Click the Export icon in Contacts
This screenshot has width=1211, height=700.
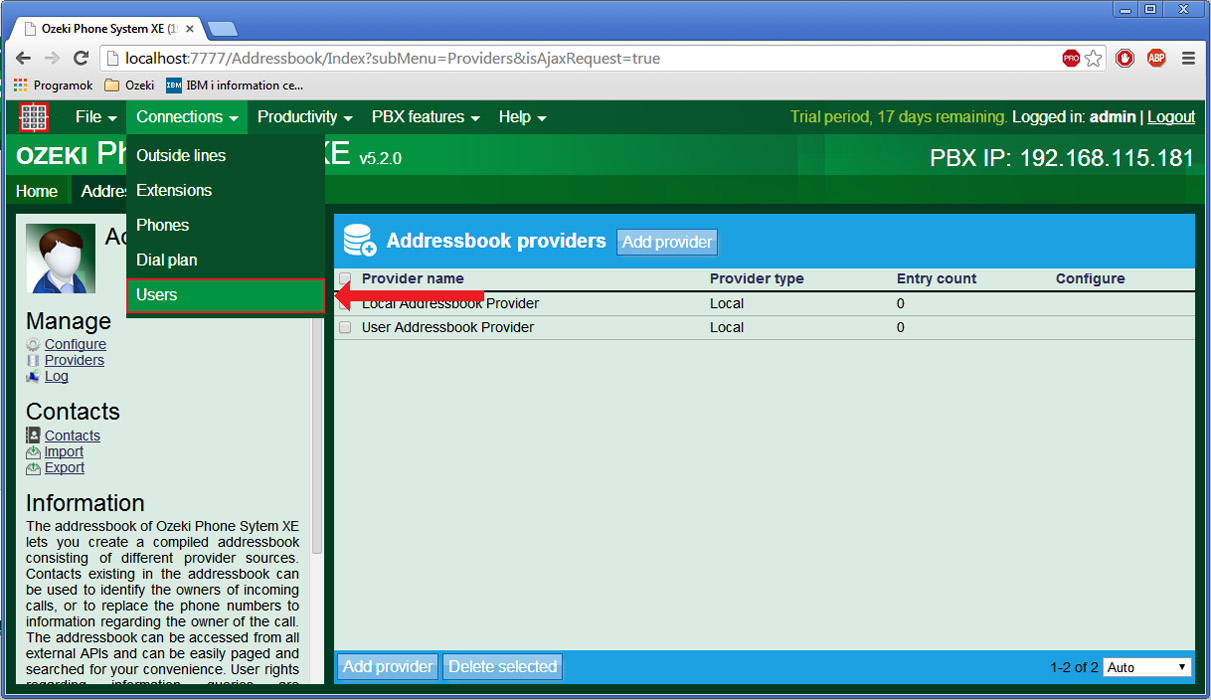point(34,468)
